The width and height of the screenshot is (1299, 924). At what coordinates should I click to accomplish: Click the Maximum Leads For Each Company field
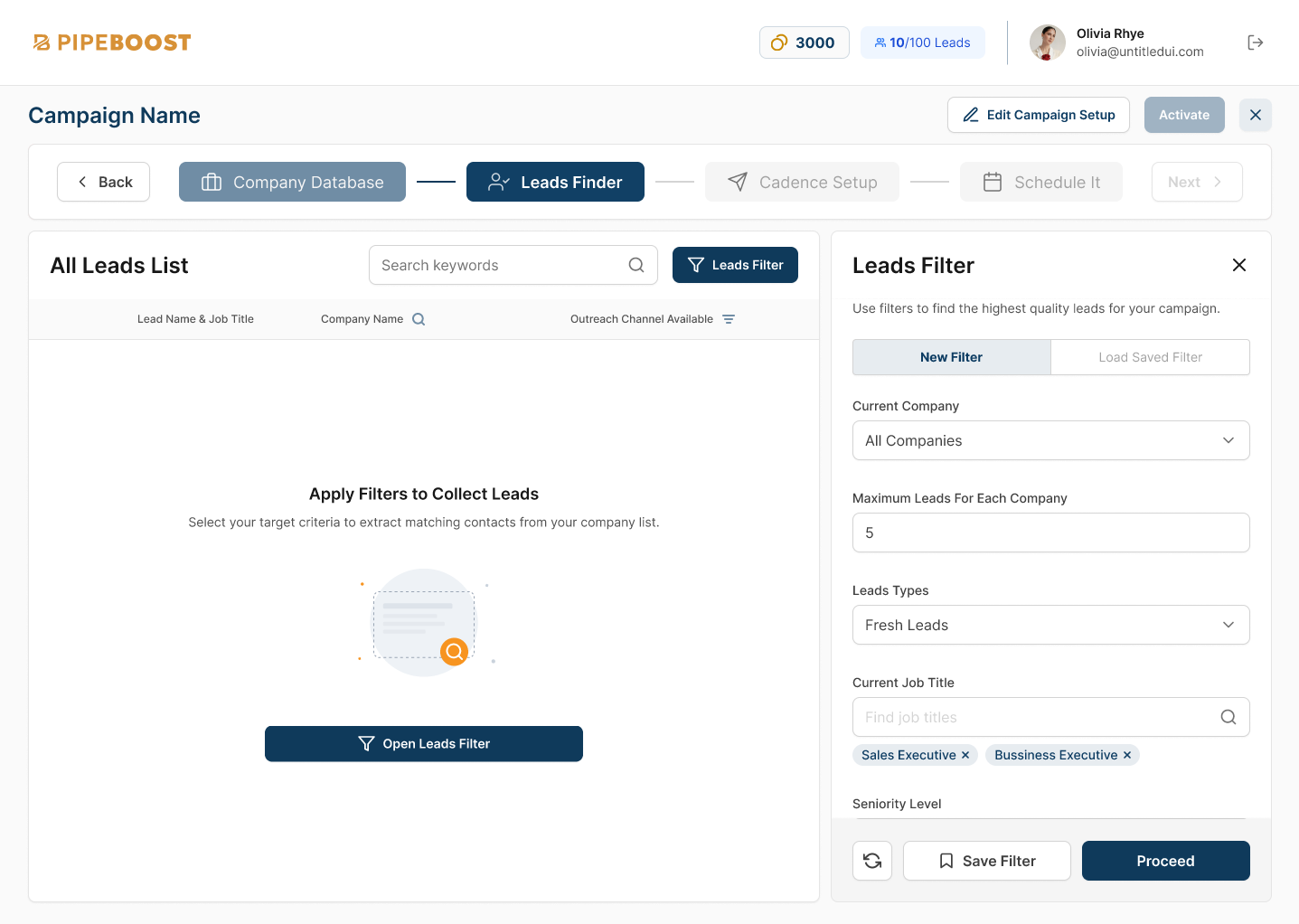(1051, 533)
